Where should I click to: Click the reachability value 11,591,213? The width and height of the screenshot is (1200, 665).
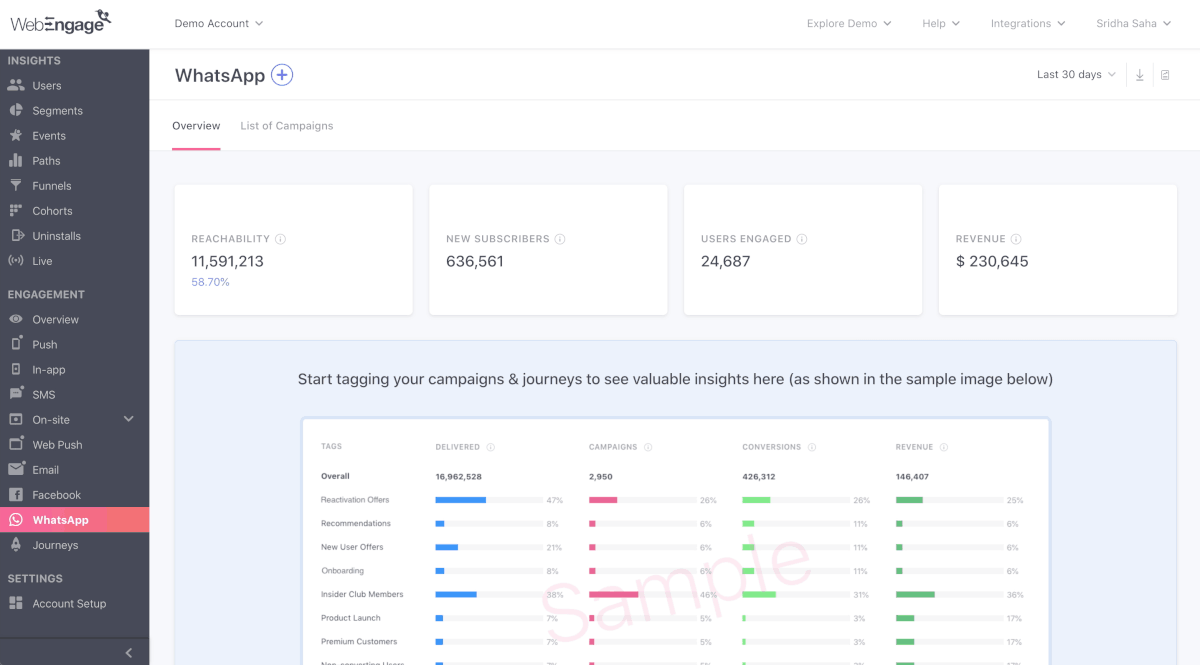coord(227,262)
